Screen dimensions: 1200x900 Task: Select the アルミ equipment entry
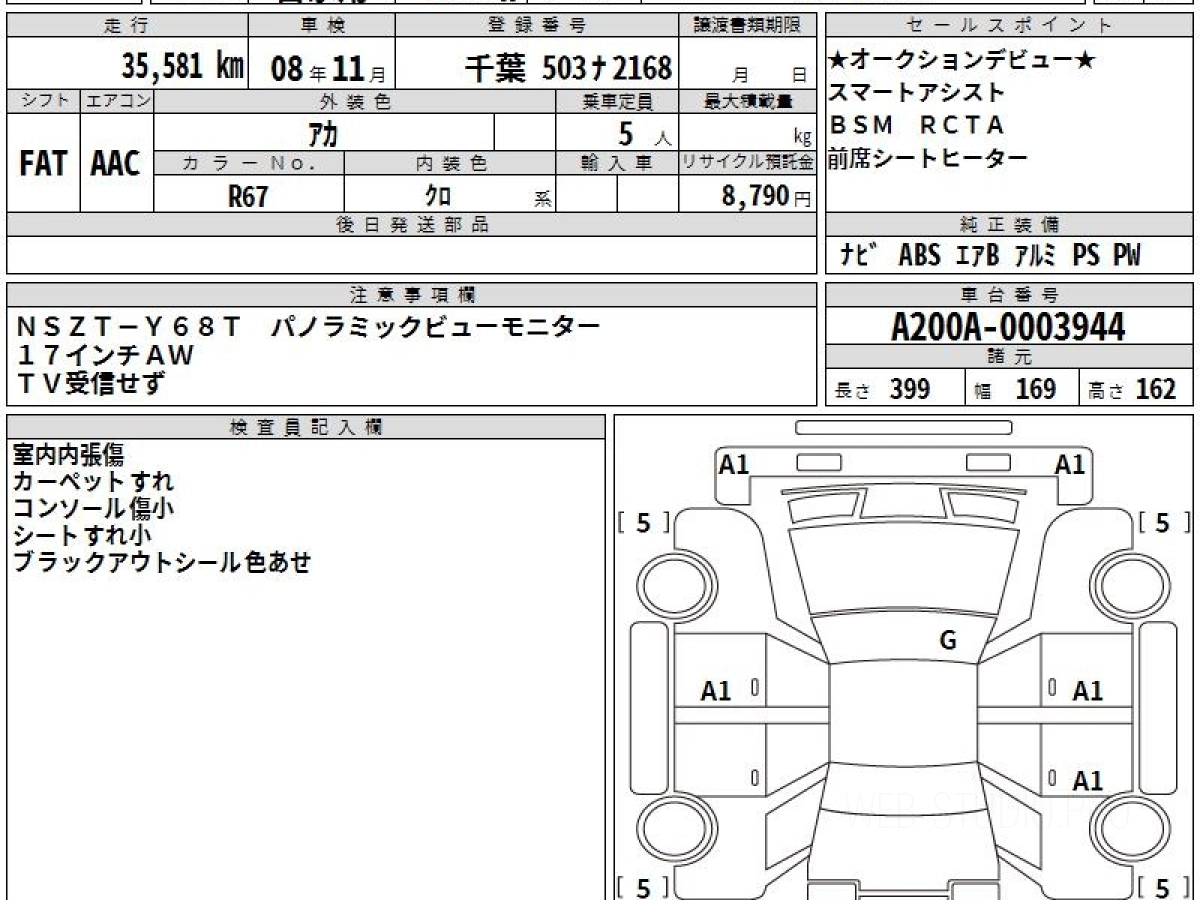click(x=1035, y=255)
